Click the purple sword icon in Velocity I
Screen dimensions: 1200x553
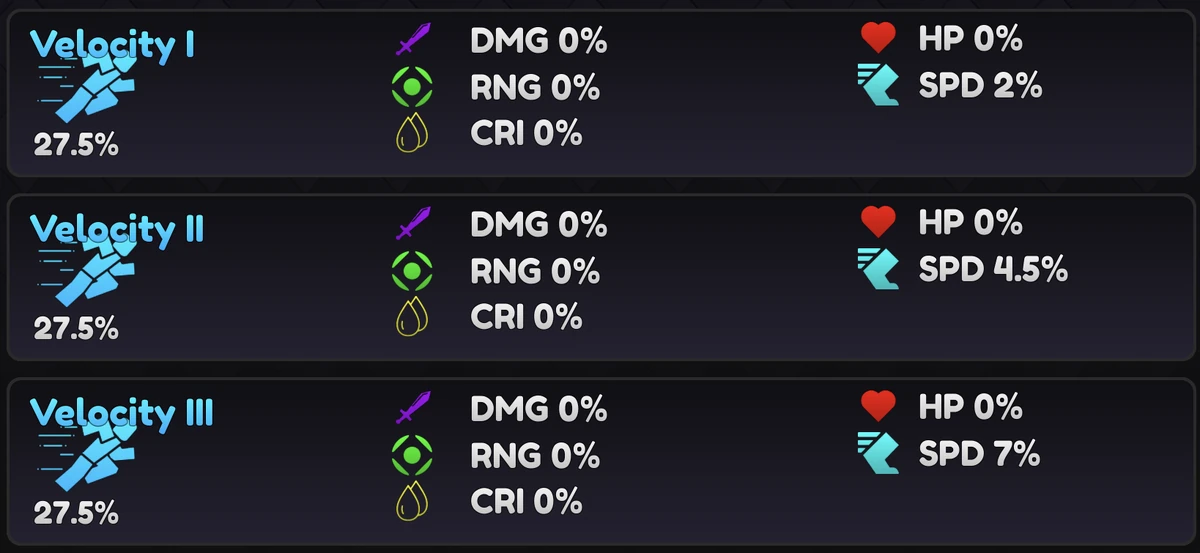tap(412, 40)
